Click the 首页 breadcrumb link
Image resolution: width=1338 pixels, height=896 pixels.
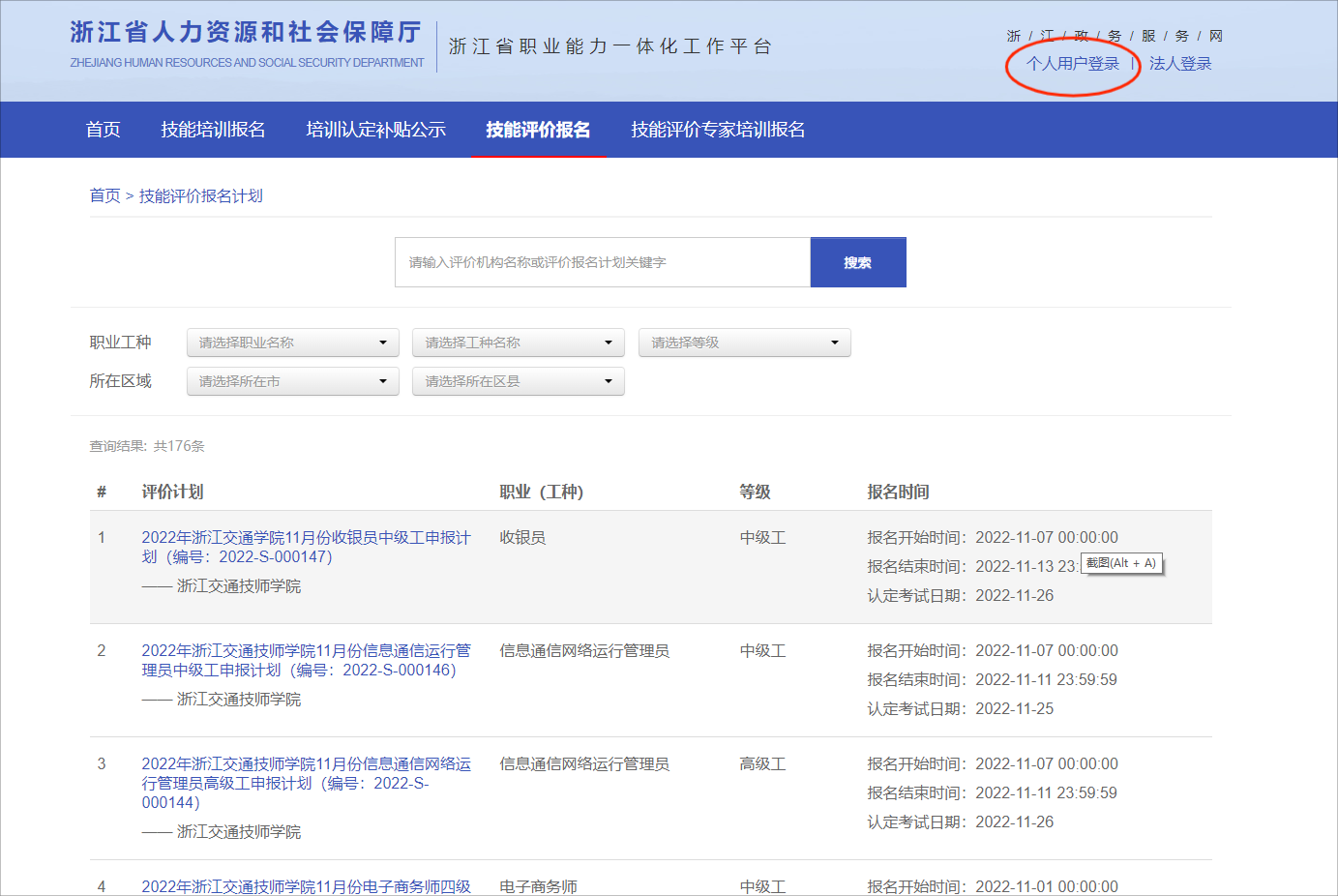coord(104,196)
